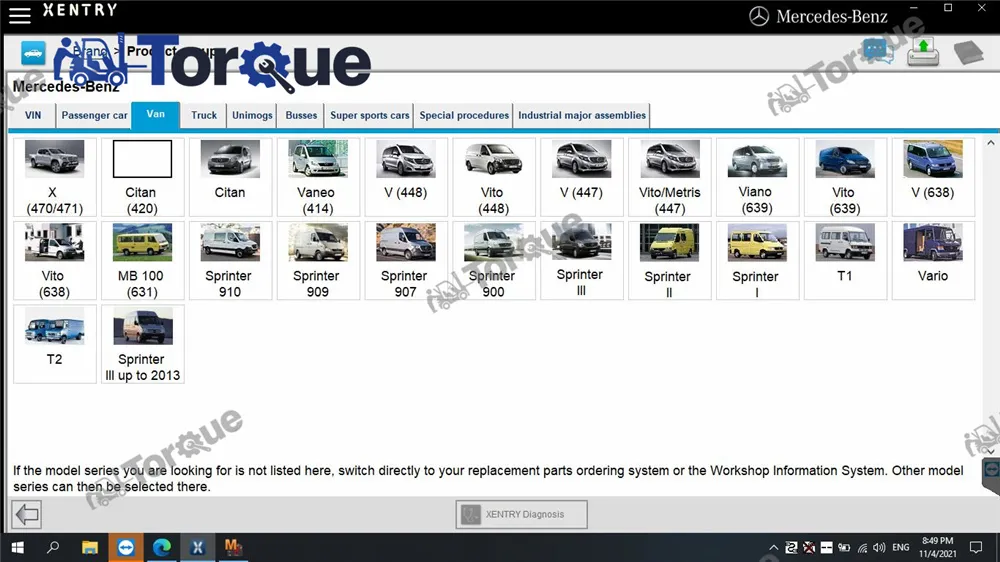Click the ENG language indicator
Screen dimensions: 1000x562
pos(901,547)
